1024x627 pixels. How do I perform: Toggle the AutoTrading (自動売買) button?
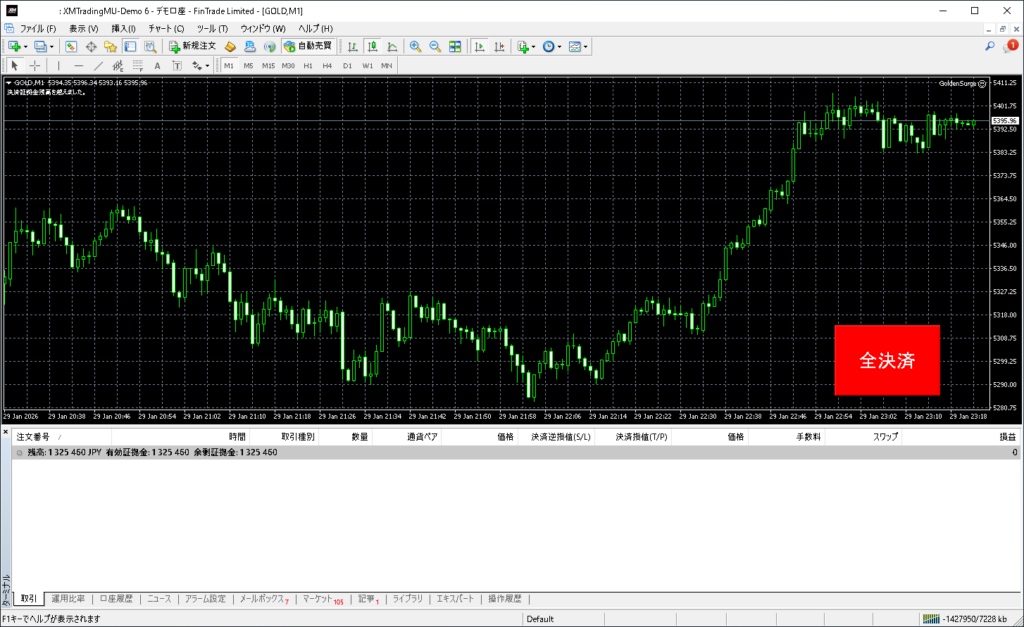[310, 46]
